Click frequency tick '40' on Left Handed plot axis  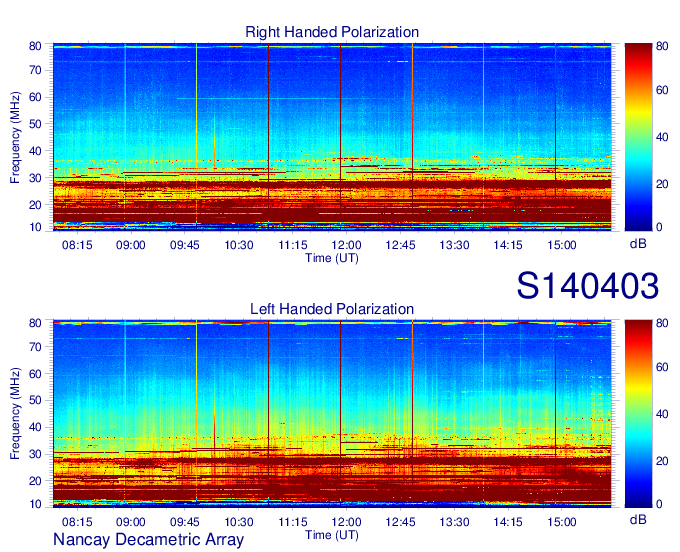point(35,428)
